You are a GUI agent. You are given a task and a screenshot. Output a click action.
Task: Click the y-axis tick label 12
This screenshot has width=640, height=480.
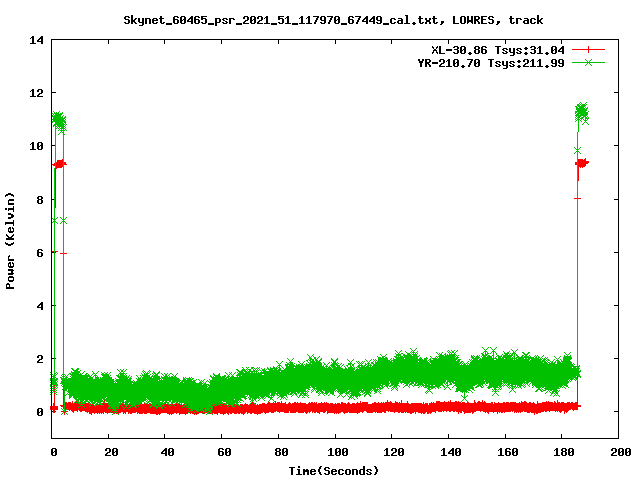tap(36, 93)
